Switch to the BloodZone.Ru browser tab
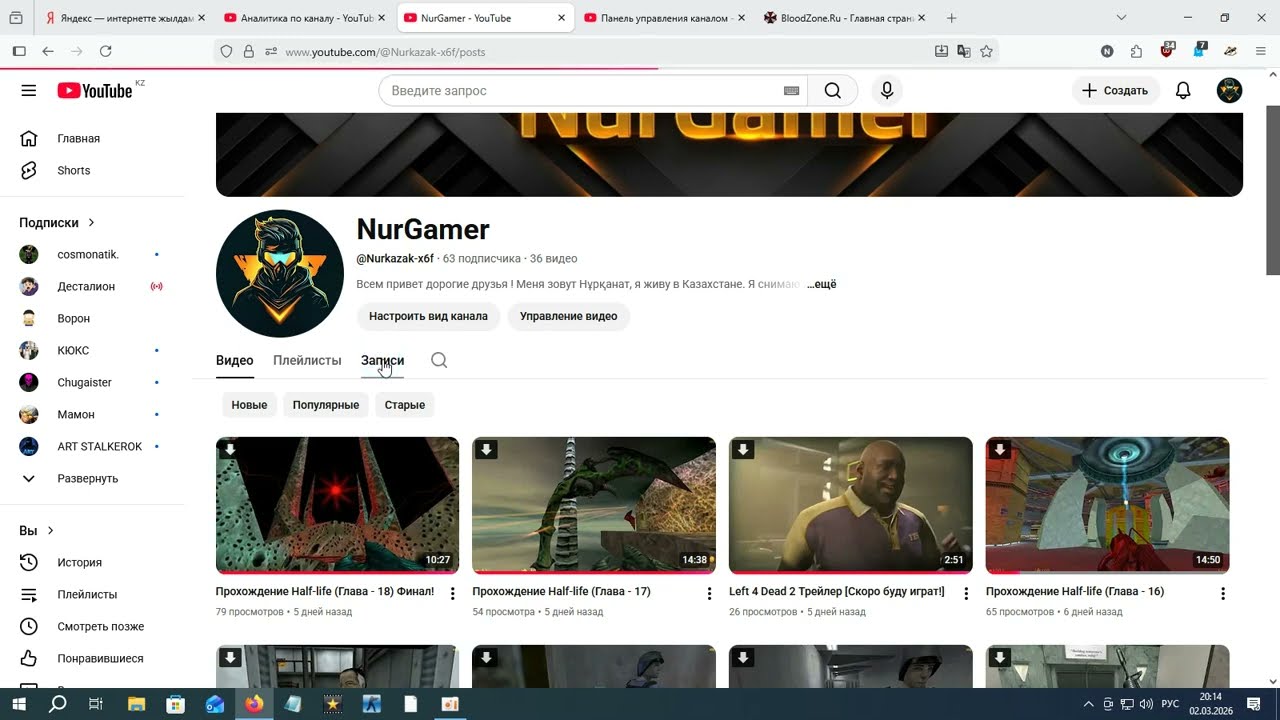The image size is (1280, 720). pos(844,18)
